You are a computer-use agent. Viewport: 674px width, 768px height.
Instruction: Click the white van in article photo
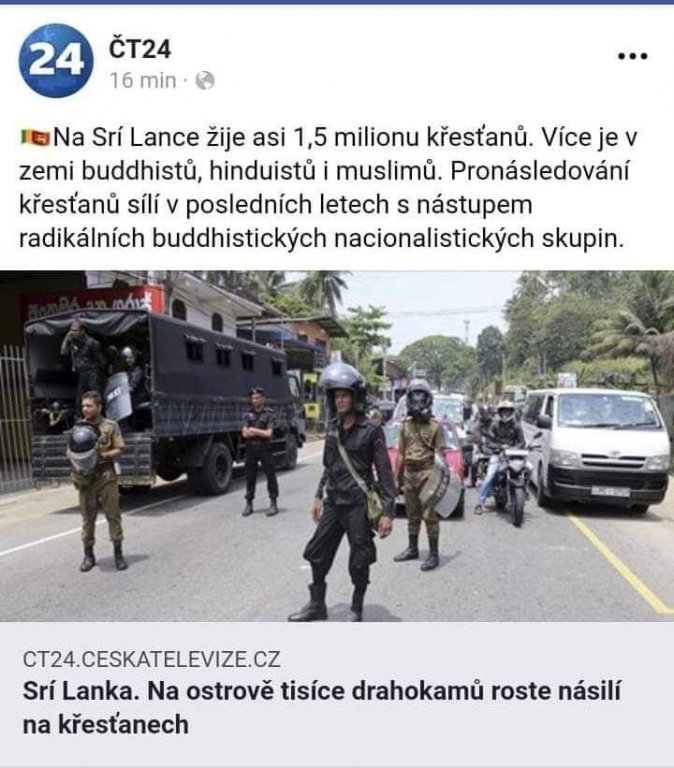[596, 450]
